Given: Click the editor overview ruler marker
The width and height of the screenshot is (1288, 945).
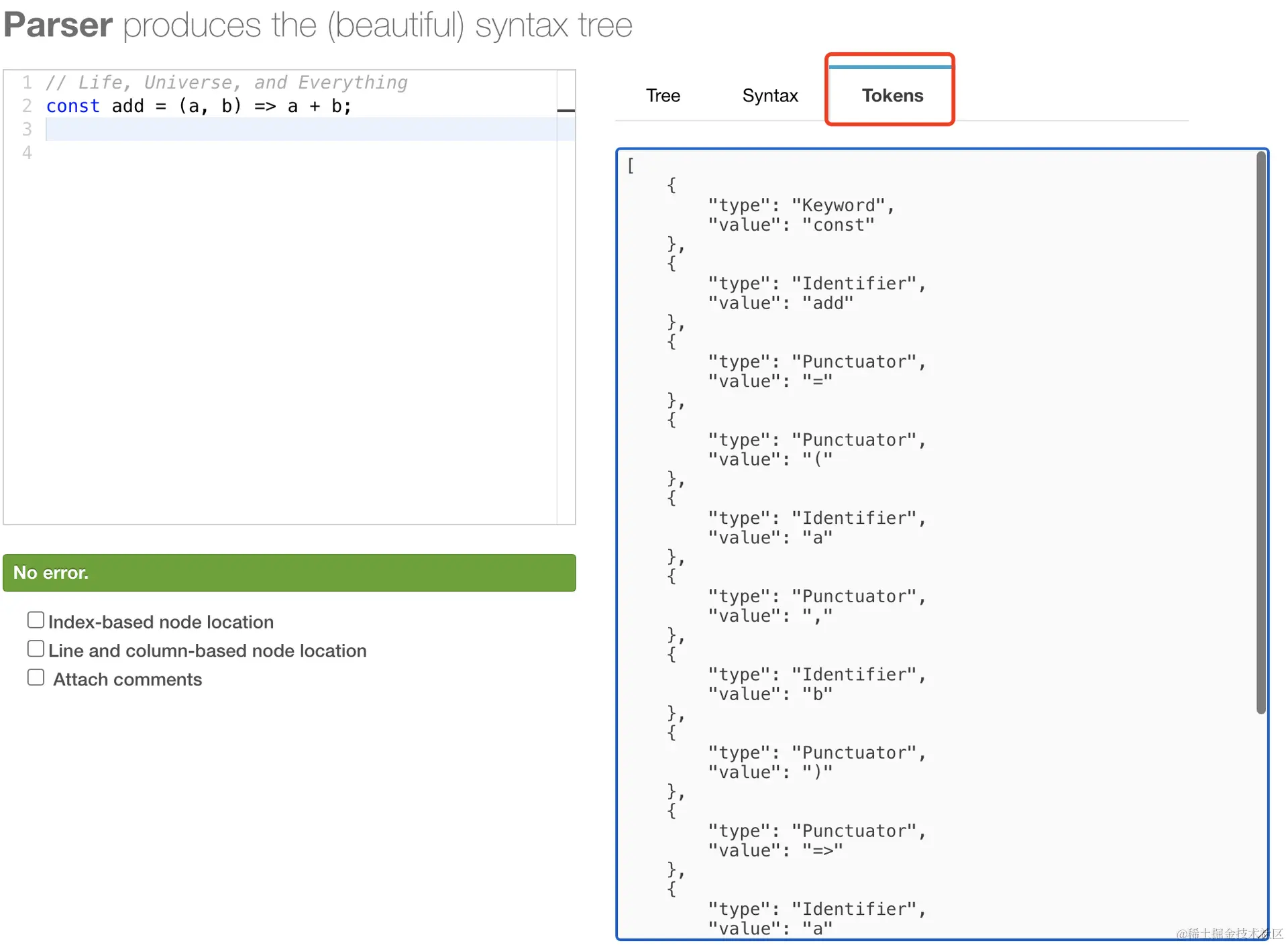Looking at the screenshot, I should [566, 111].
